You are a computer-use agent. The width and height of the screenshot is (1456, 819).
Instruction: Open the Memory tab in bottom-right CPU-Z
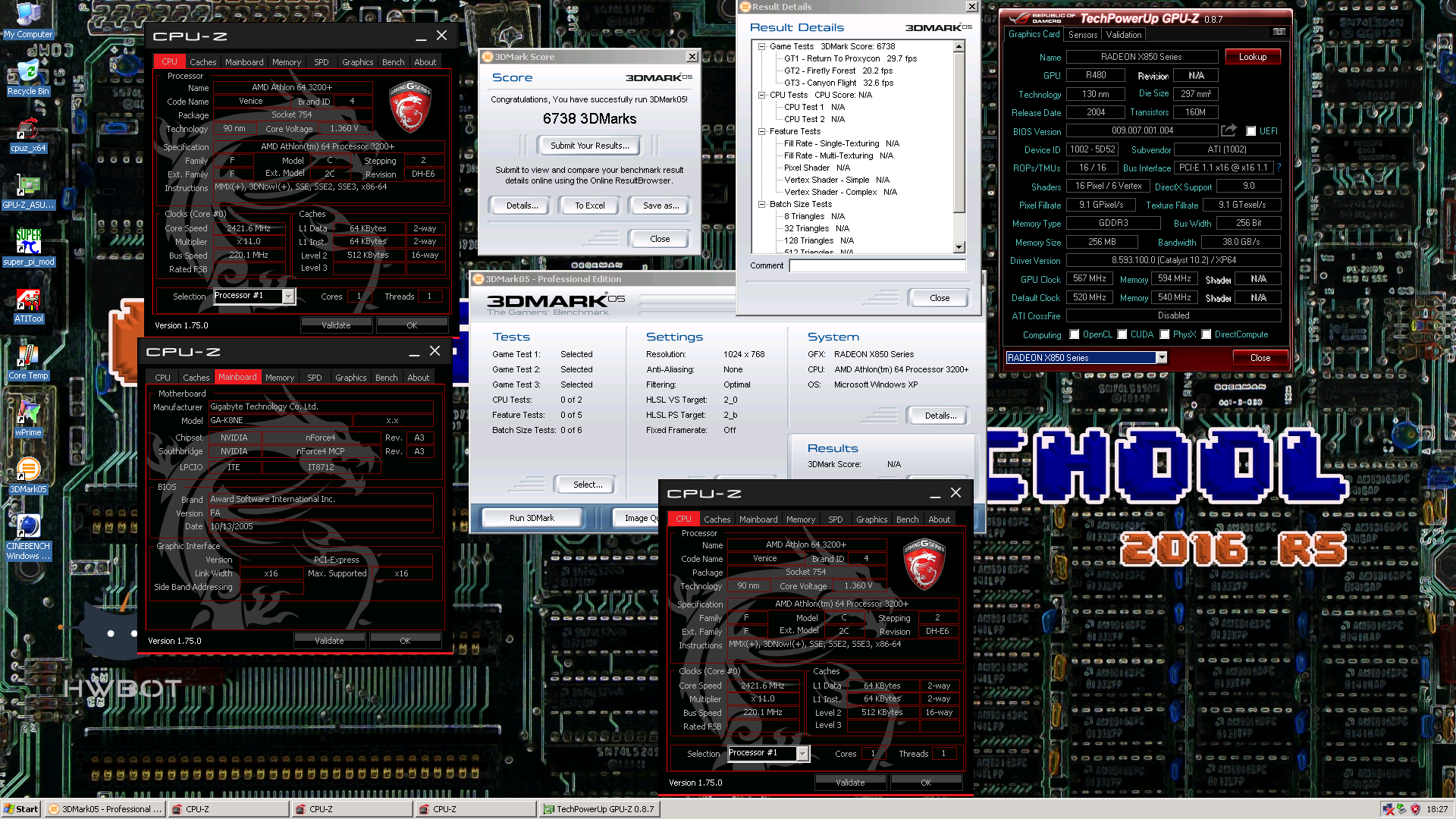point(800,519)
